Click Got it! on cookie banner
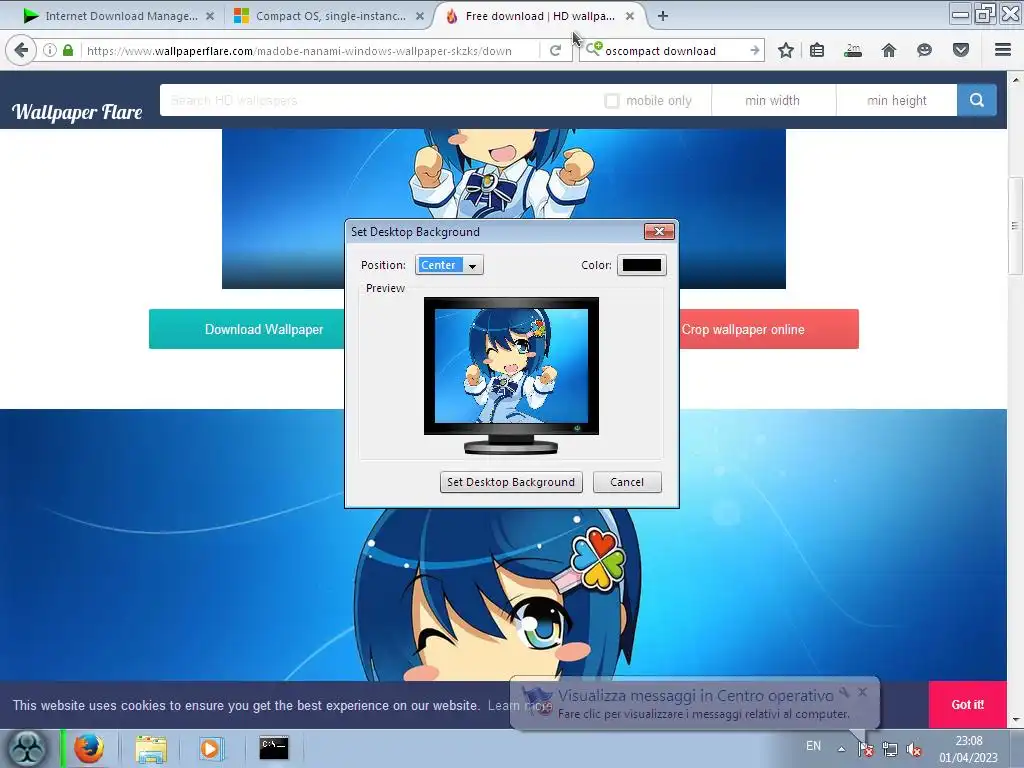Viewport: 1024px width, 768px height. pyautogui.click(x=967, y=705)
